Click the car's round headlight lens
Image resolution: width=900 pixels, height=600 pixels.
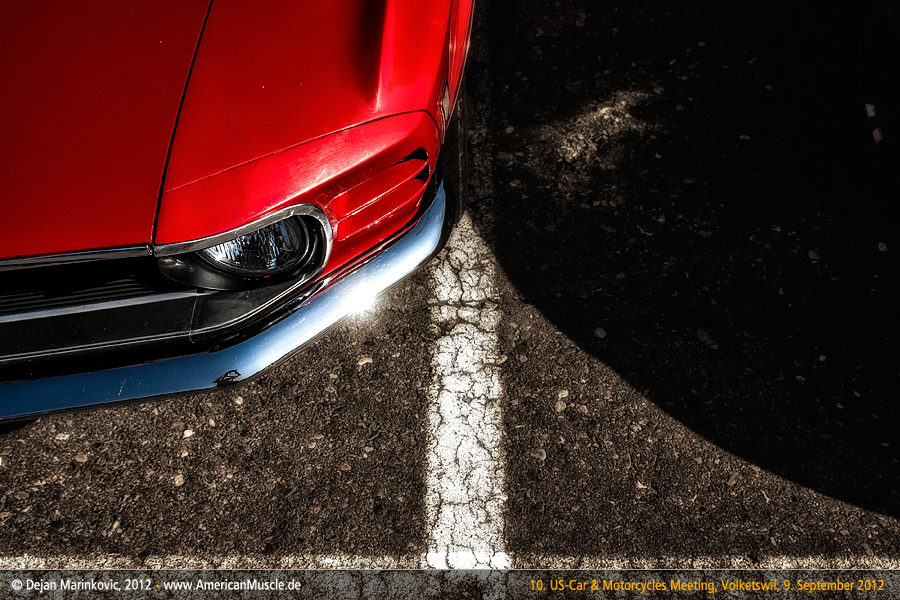click(260, 249)
